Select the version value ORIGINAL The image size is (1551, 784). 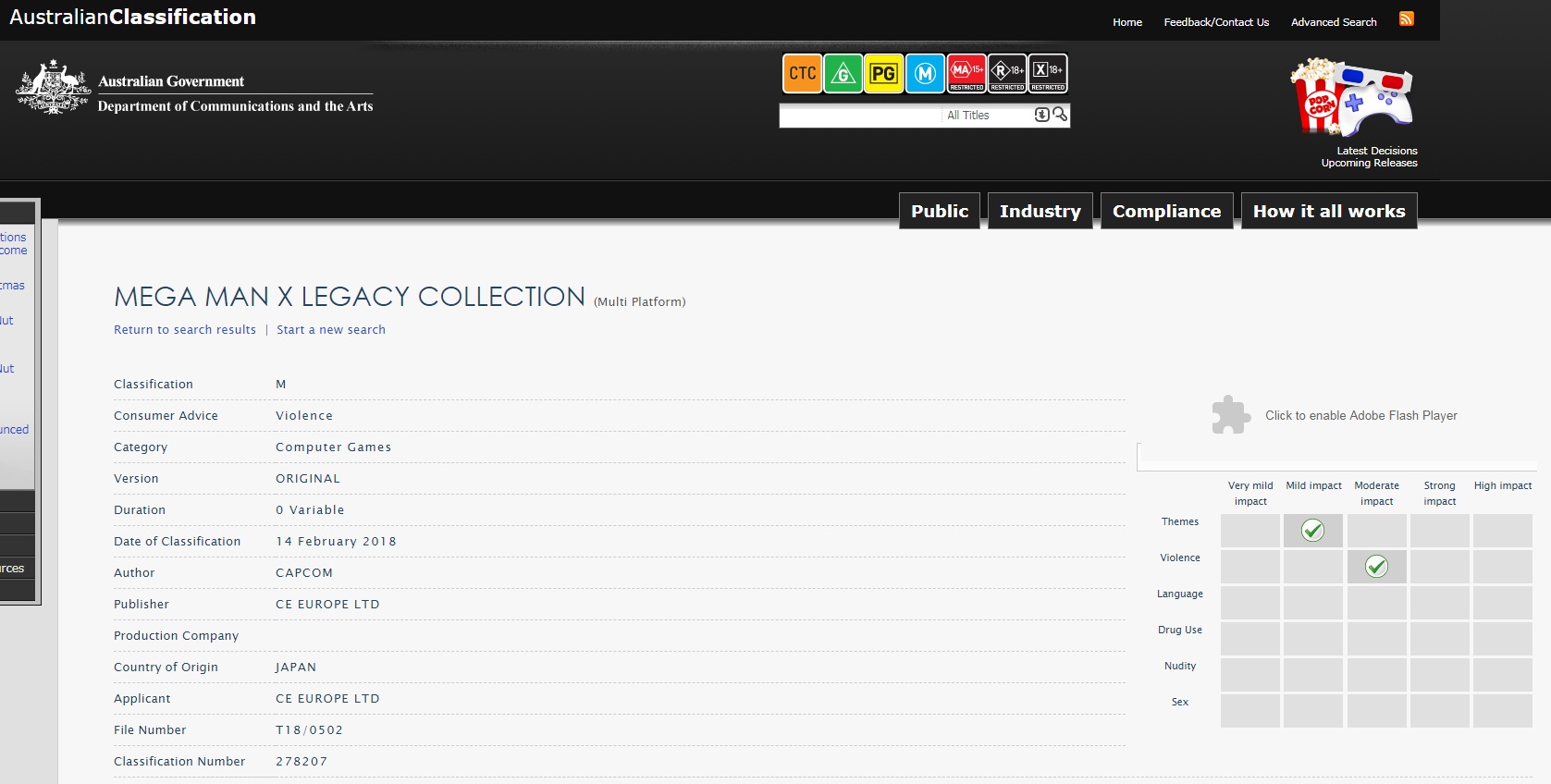click(308, 479)
